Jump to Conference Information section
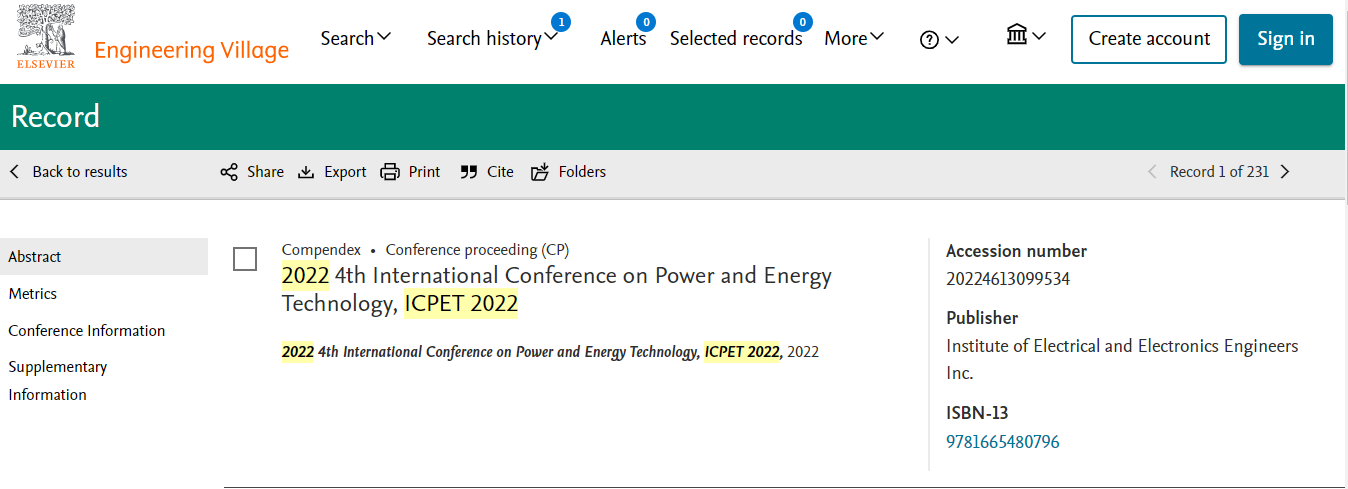 [87, 331]
